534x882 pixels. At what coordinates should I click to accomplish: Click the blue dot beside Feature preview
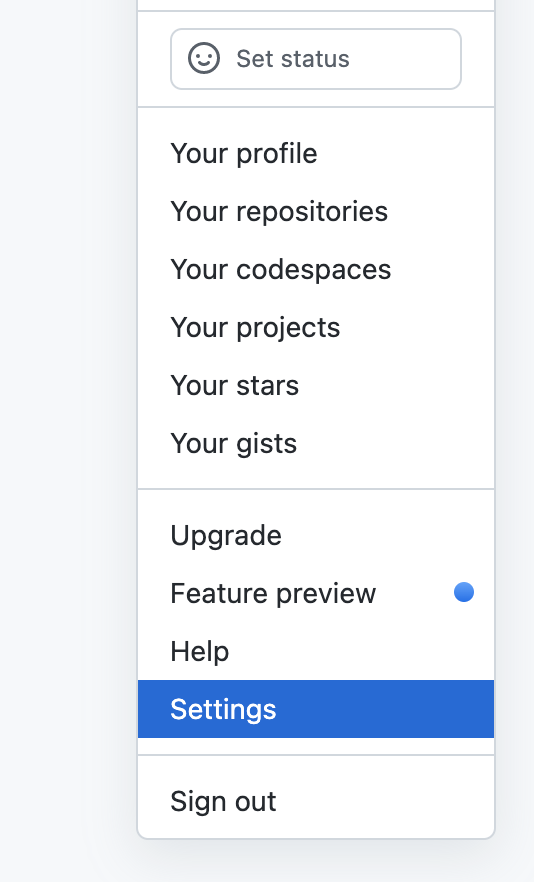click(464, 592)
